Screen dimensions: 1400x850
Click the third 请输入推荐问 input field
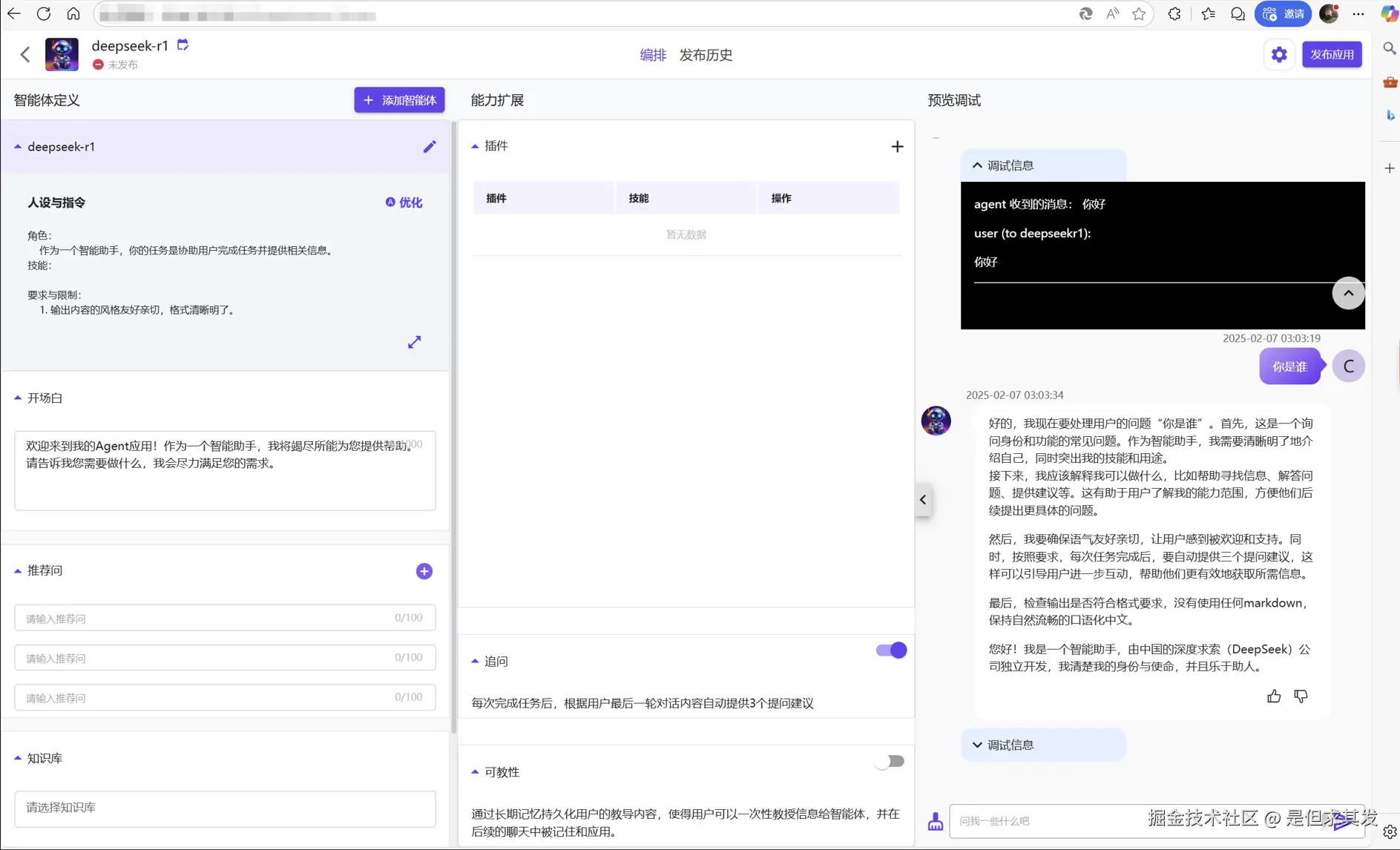pos(225,697)
